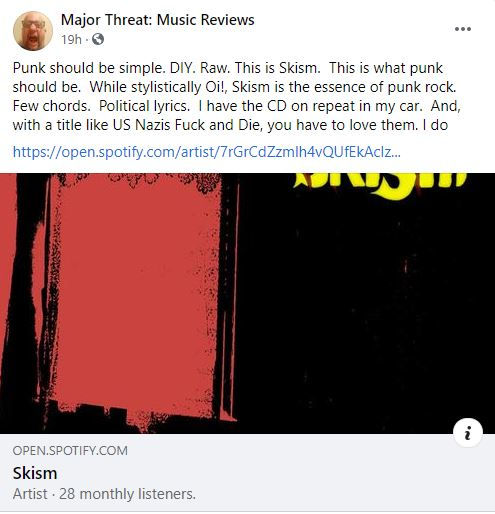Open the open.spotify.com artist URL link
The image size is (495, 514).
click(207, 152)
